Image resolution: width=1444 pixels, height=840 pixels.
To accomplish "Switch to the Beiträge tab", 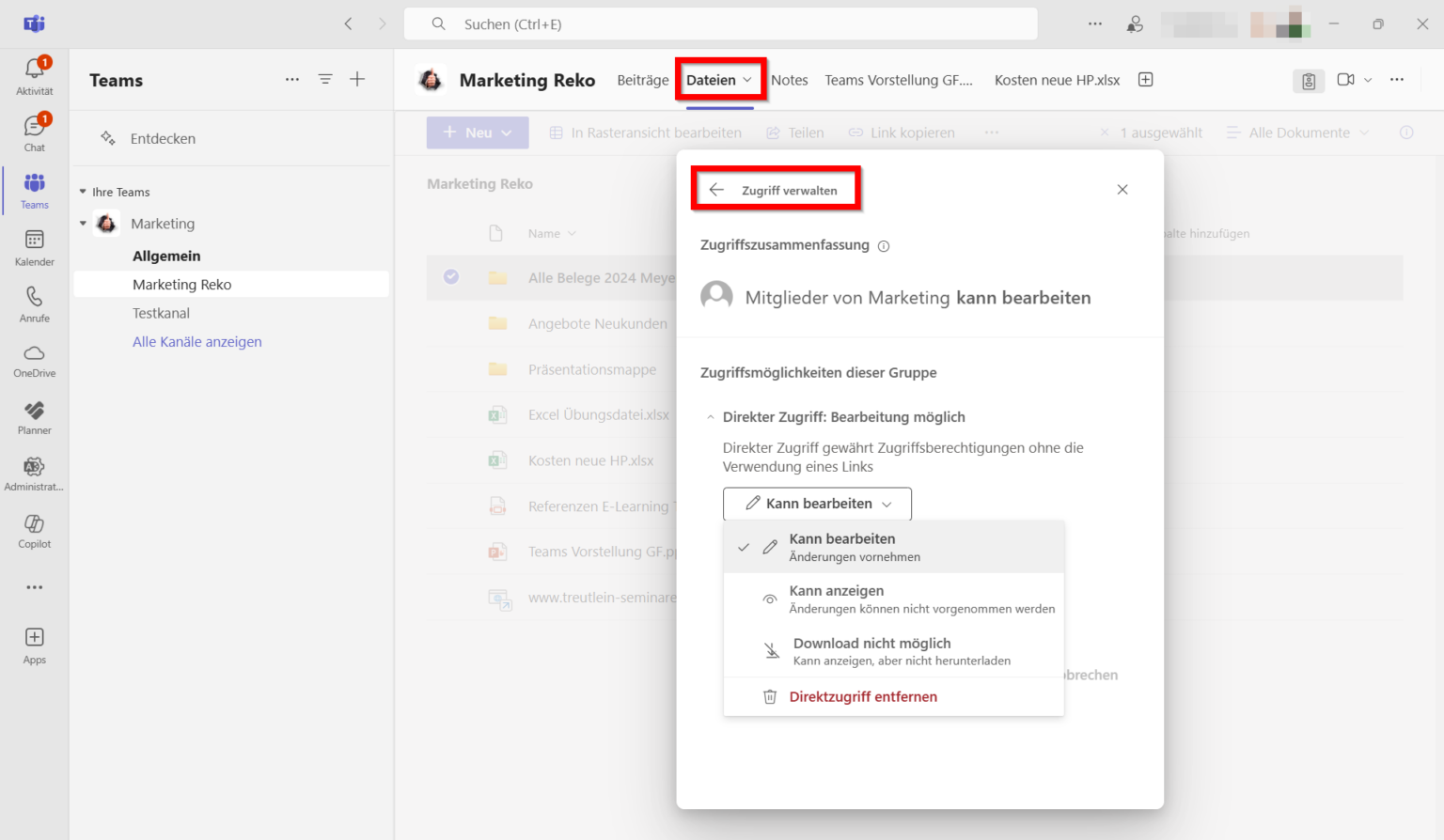I will coord(643,80).
